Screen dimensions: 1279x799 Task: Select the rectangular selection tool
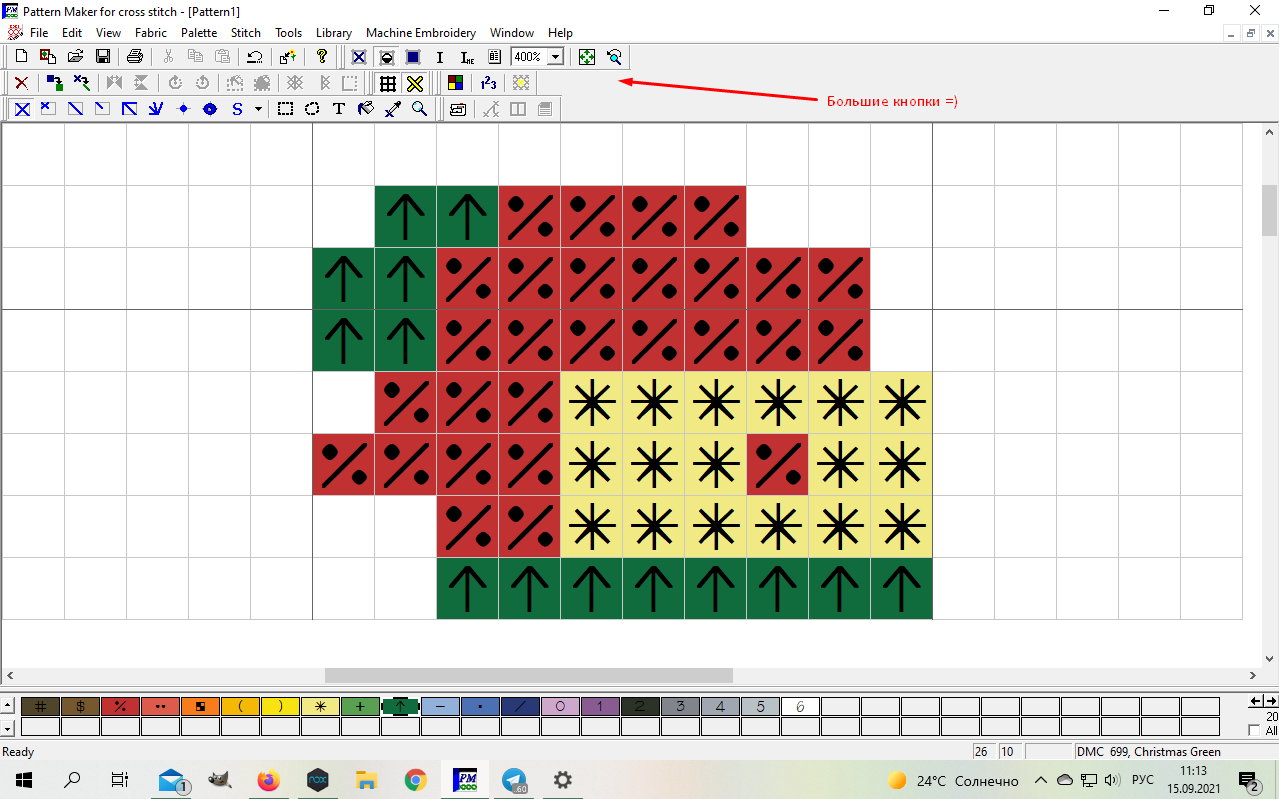pos(285,109)
